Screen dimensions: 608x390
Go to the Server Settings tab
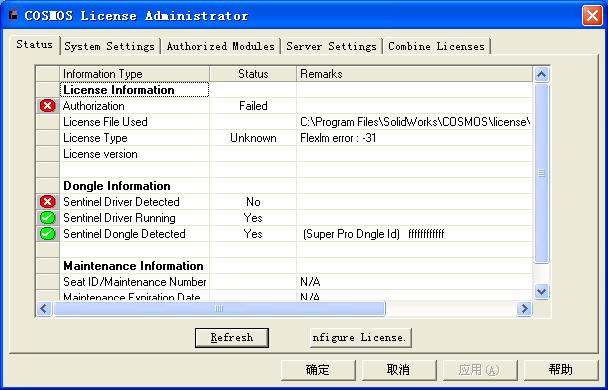pyautogui.click(x=332, y=47)
